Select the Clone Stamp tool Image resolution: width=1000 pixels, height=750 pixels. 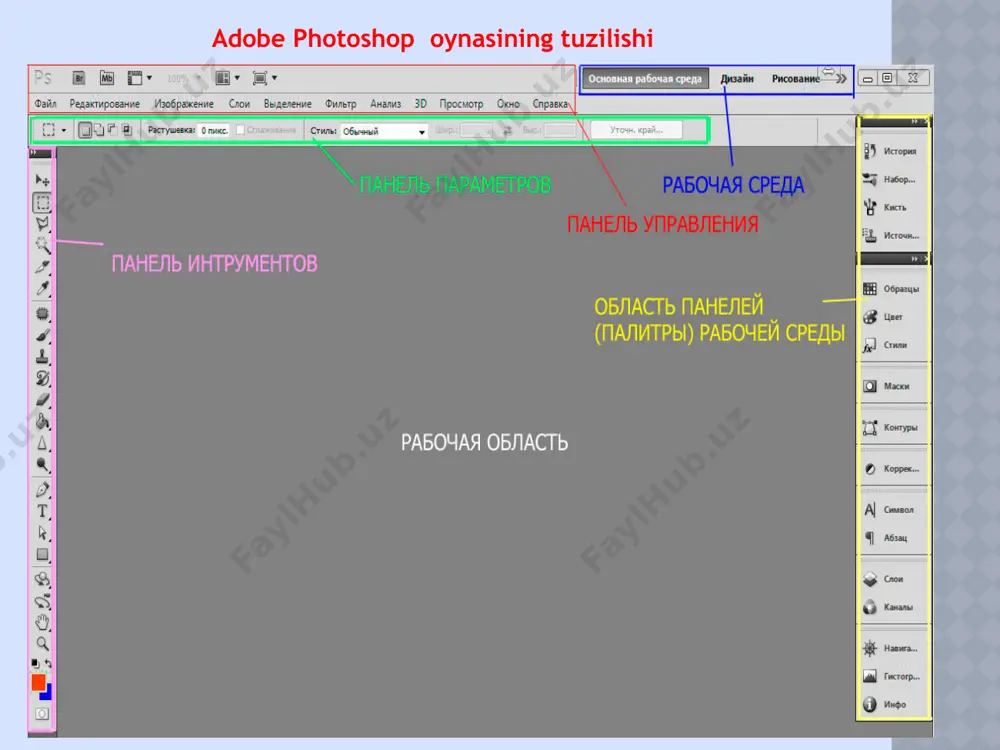tap(42, 357)
